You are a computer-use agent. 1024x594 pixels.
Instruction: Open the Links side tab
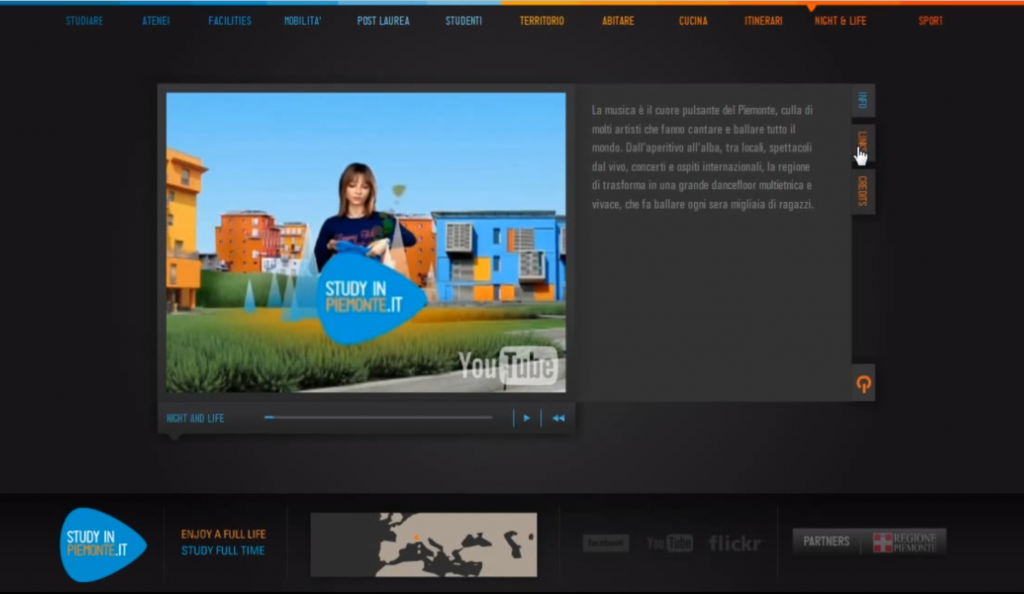click(x=863, y=144)
